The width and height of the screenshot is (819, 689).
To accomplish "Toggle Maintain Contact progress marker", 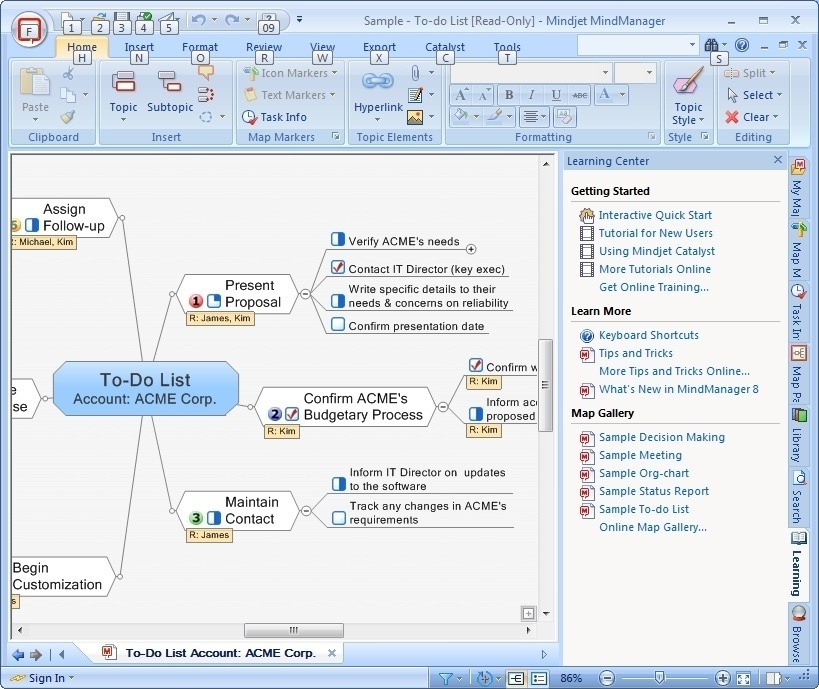I will tap(214, 518).
